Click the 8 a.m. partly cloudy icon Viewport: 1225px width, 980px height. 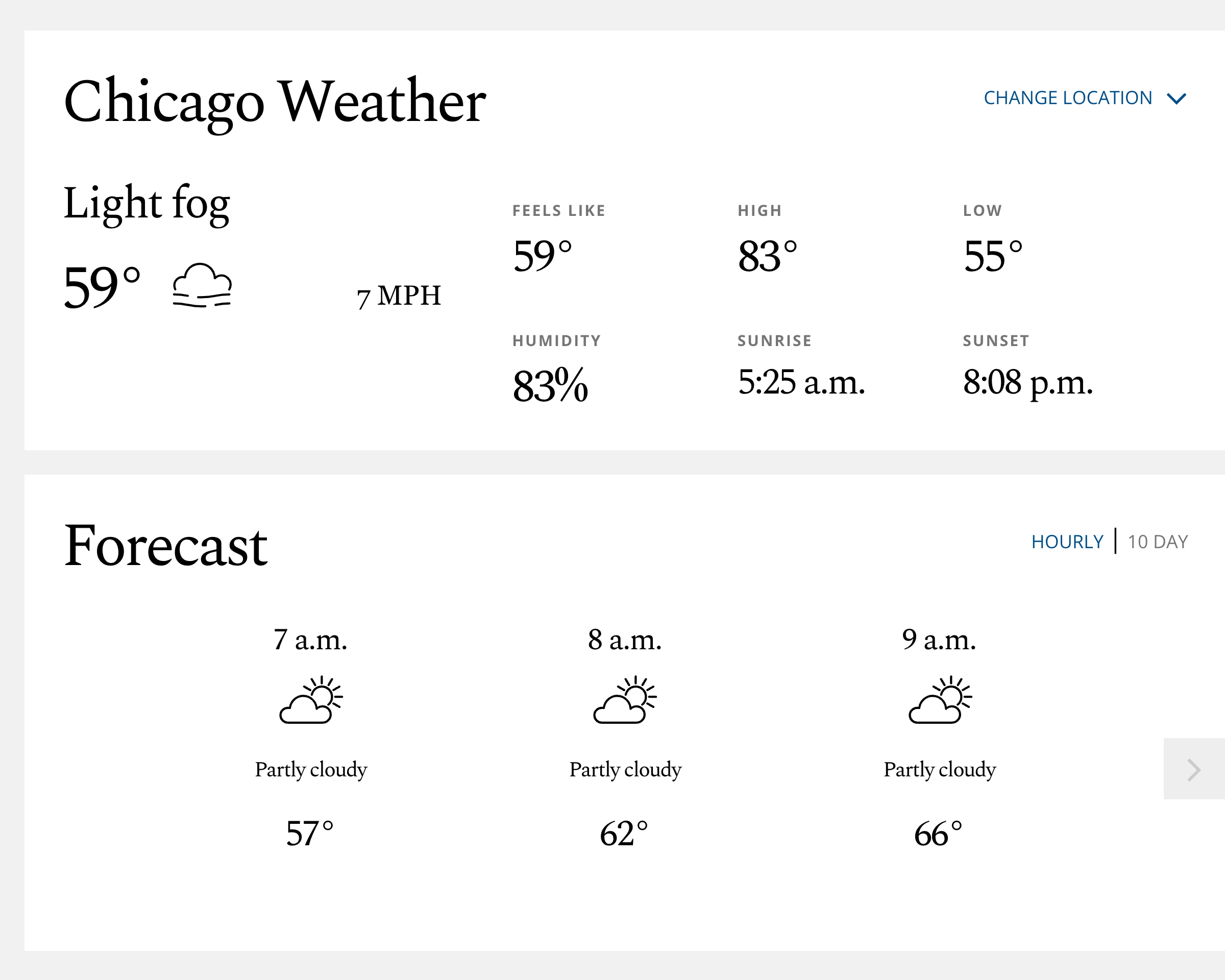625,699
